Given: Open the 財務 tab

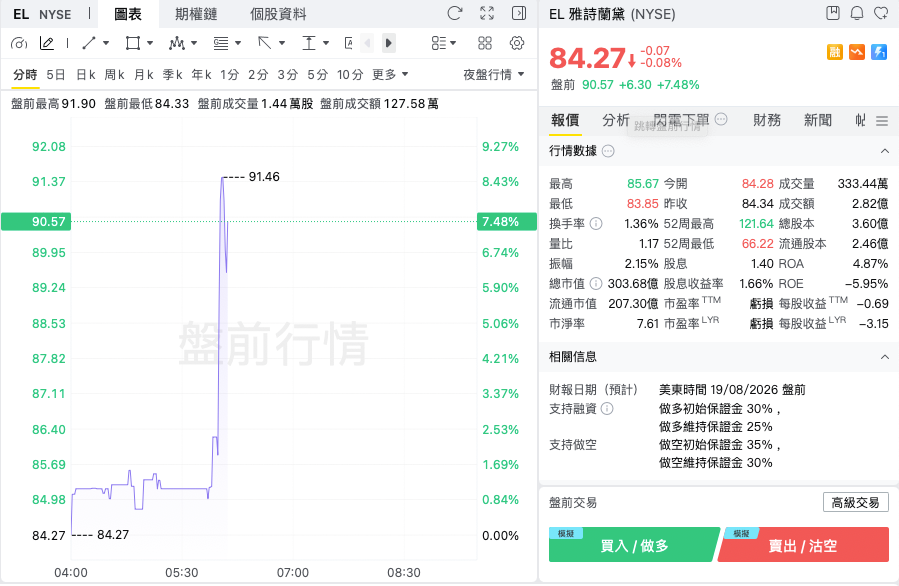Looking at the screenshot, I should (767, 120).
